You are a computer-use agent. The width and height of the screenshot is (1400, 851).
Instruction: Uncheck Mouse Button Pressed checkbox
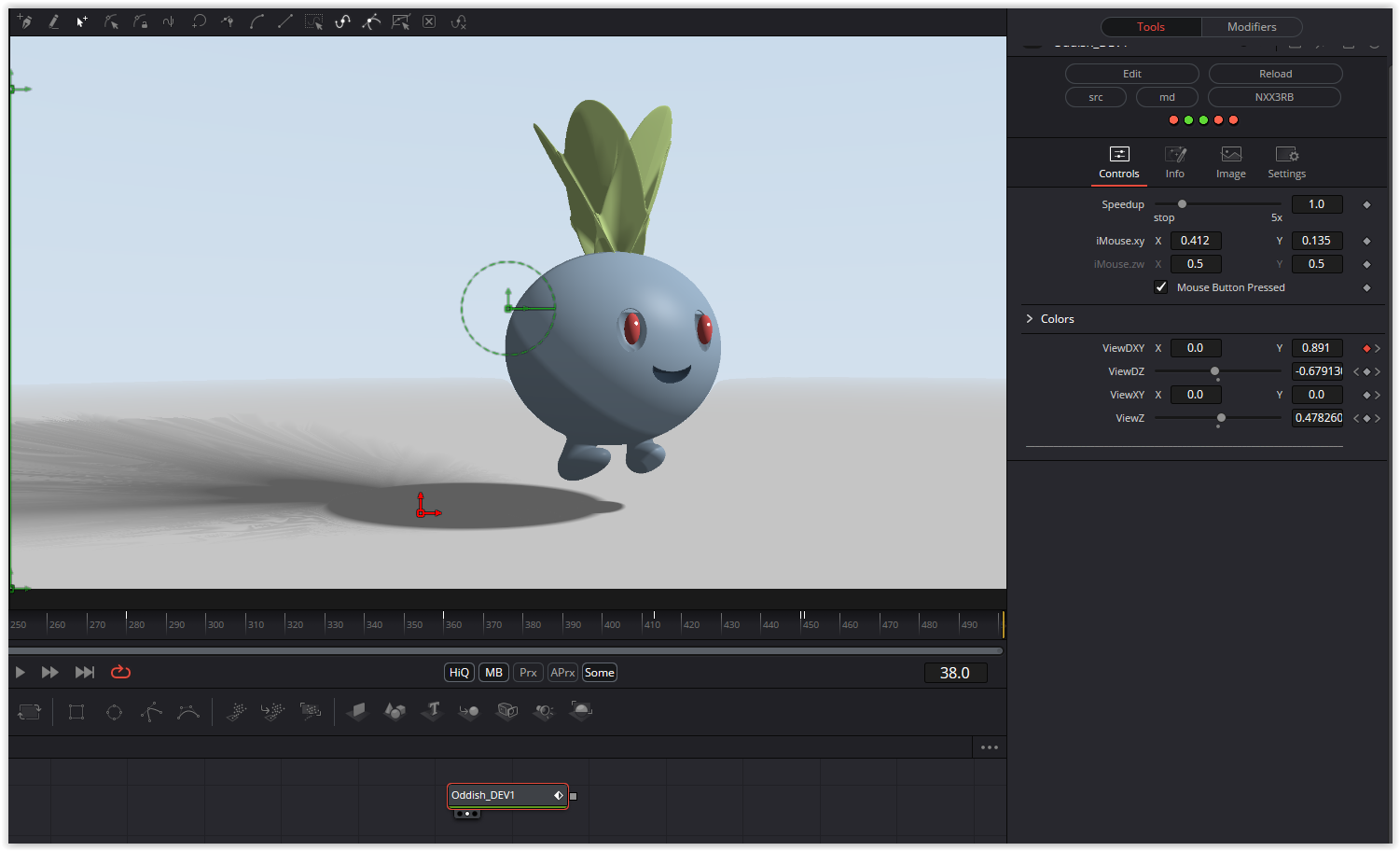point(1161,287)
